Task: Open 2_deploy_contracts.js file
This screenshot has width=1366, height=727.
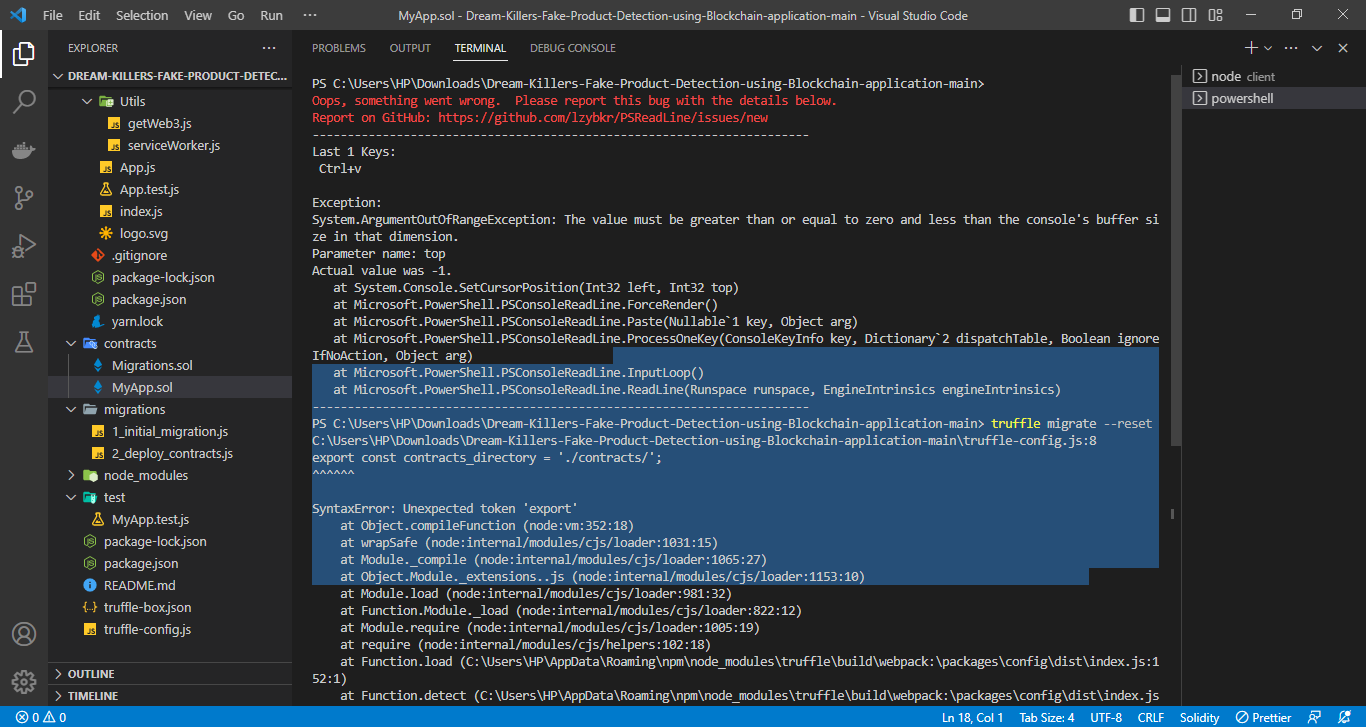Action: [170, 453]
